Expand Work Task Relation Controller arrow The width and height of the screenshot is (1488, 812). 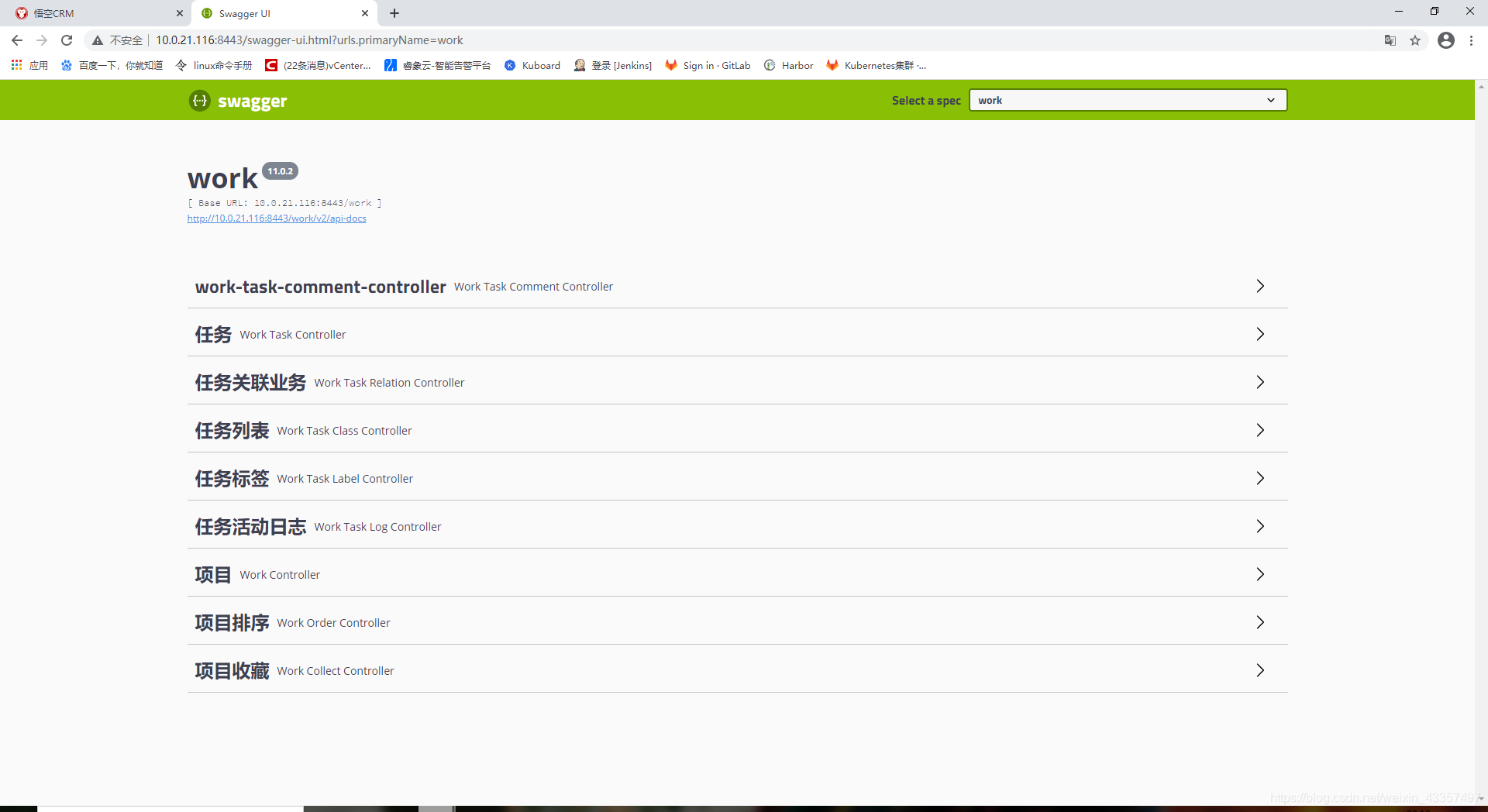point(1260,382)
